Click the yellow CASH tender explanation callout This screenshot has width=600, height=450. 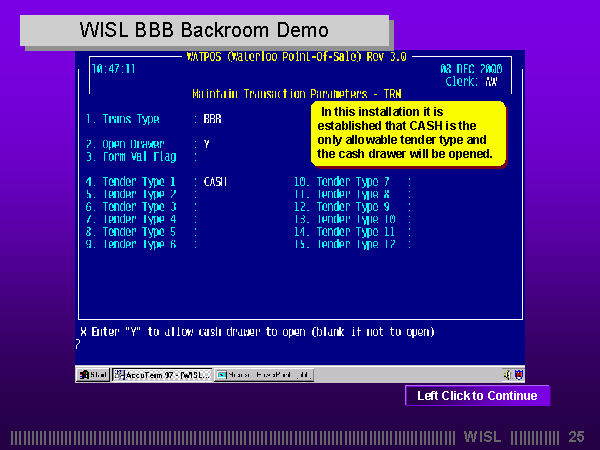(409, 132)
